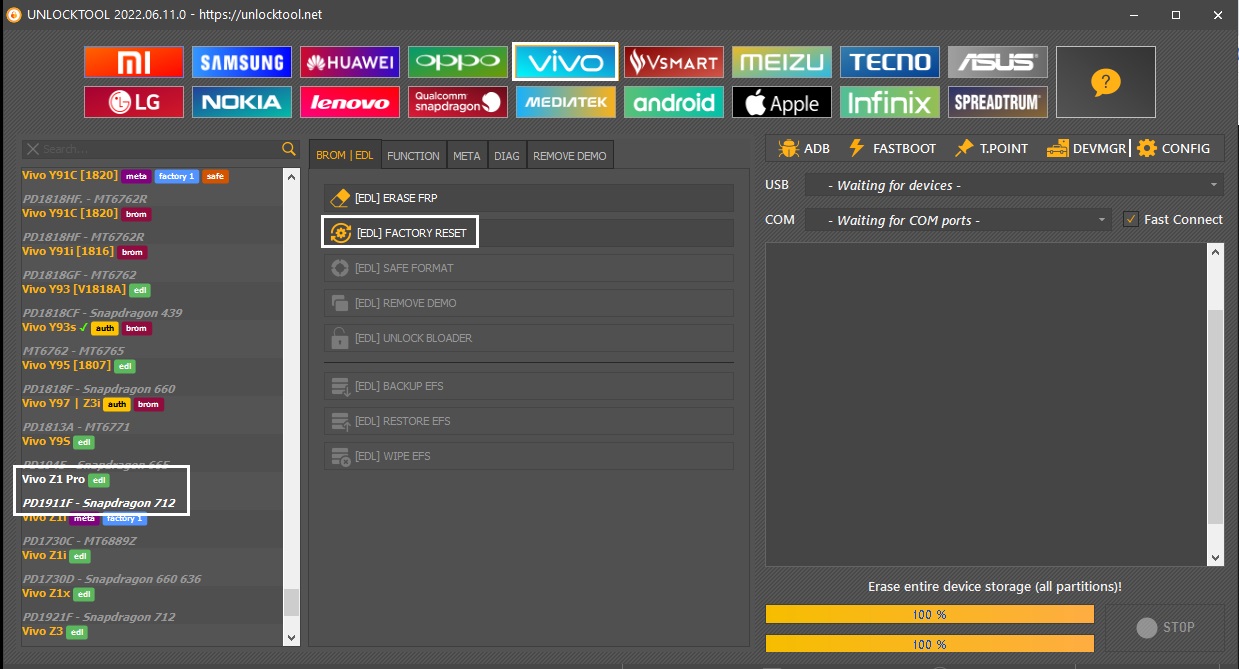Switch to the FUNCTION tab

click(413, 155)
